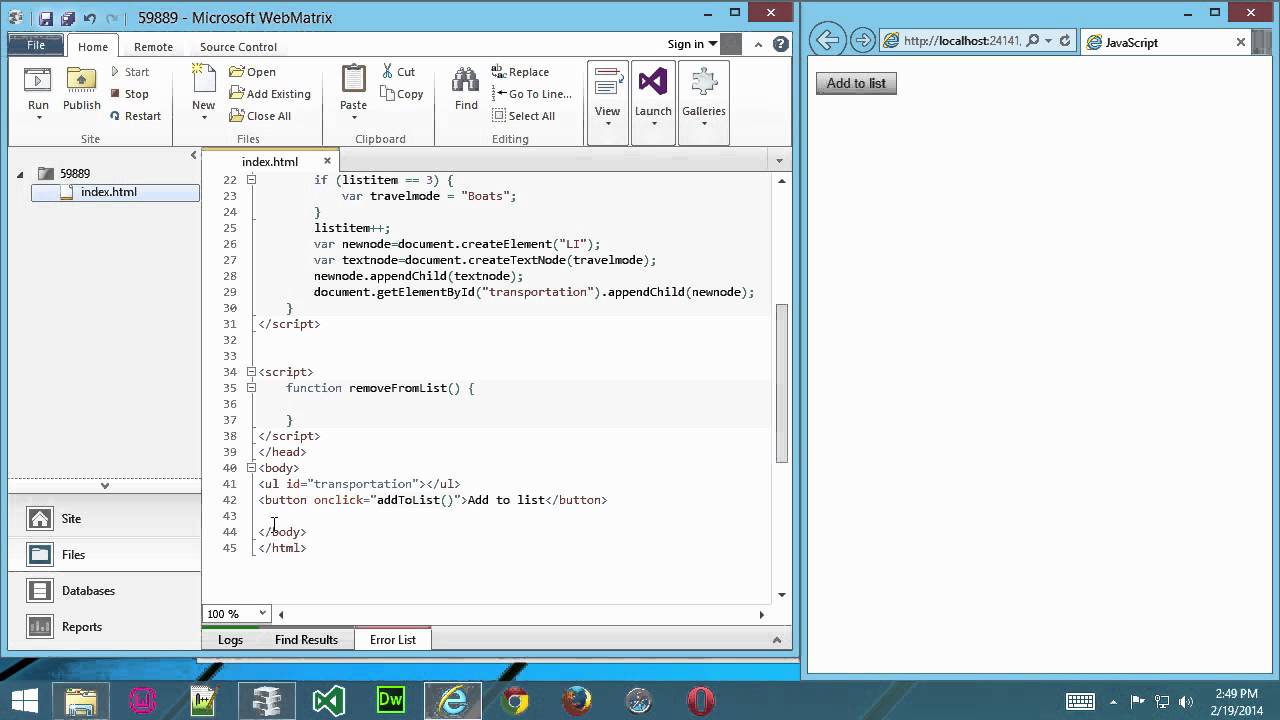Image resolution: width=1280 pixels, height=720 pixels.
Task: Open the 100 % zoom dropdown
Action: pyautogui.click(x=262, y=613)
